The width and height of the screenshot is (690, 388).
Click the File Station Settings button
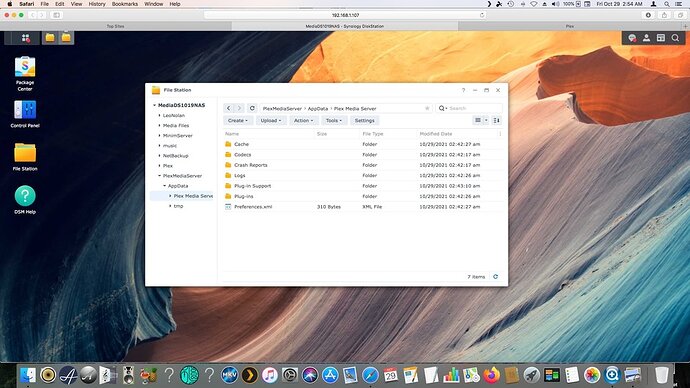click(364, 121)
